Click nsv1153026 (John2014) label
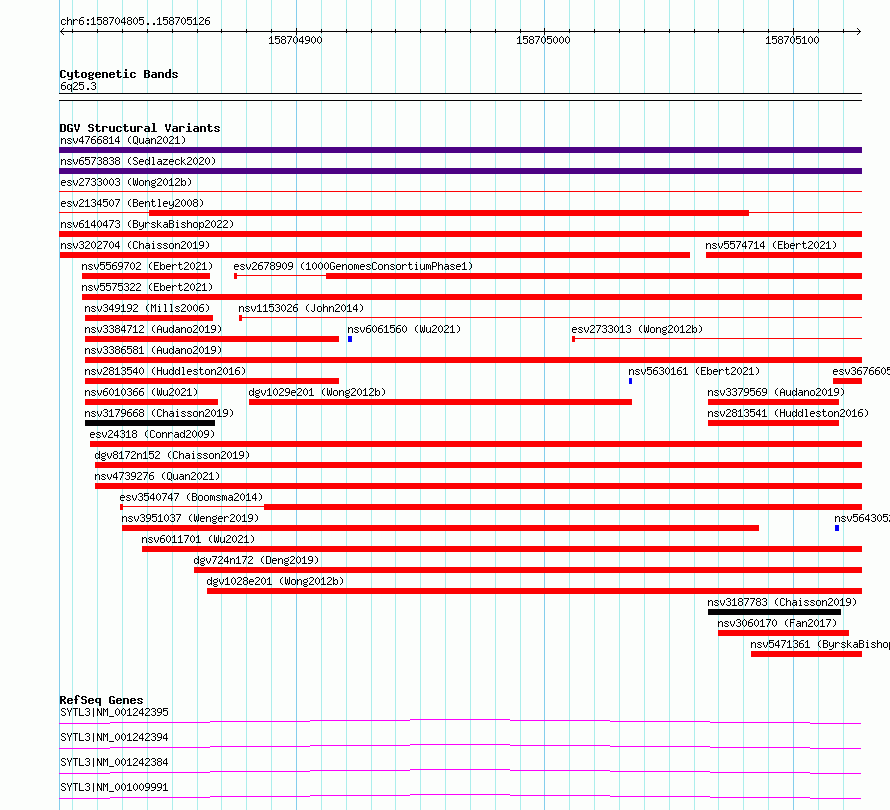890x810 pixels. pos(301,308)
